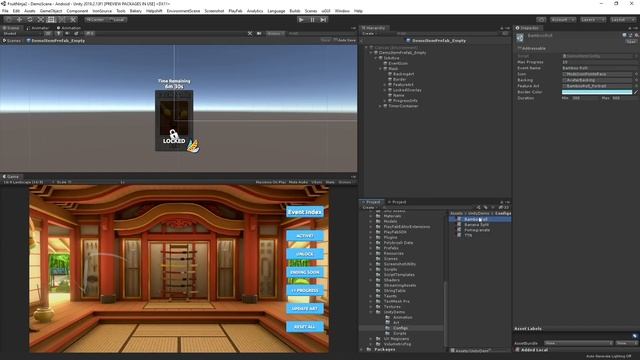Collapse the UnityDemo folder in Project
This screenshot has width=640, height=360.
point(371,312)
